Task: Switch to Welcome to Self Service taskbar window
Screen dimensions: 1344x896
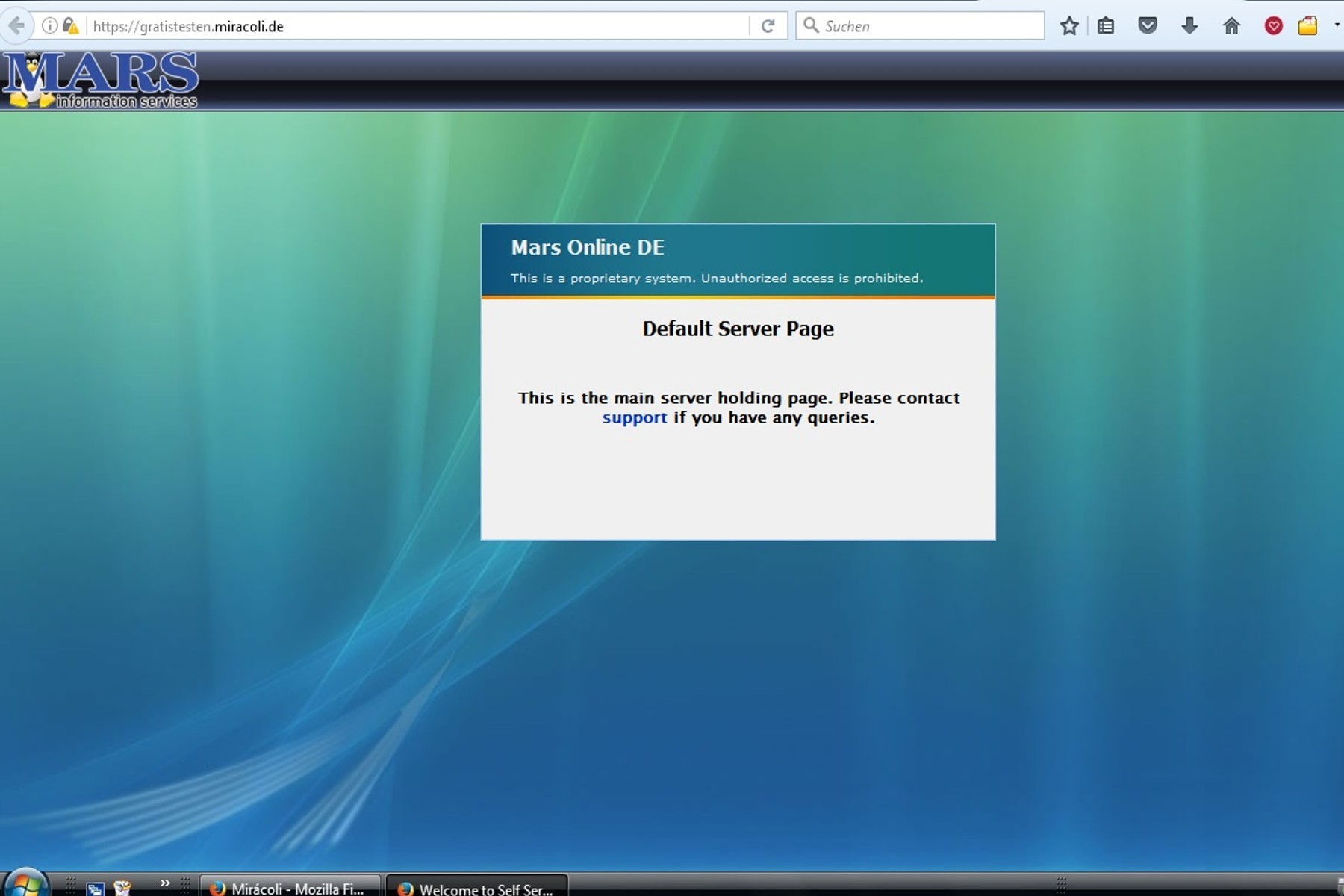Action: [476, 887]
